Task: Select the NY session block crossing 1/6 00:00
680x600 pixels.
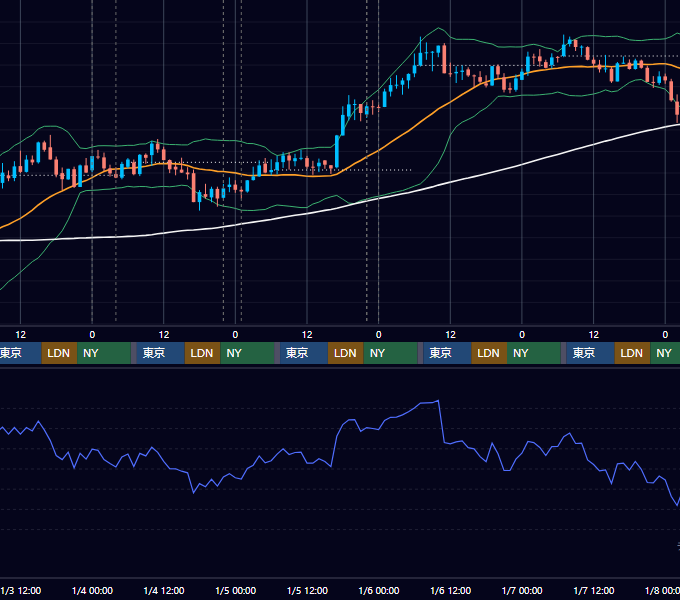Action: pos(390,353)
